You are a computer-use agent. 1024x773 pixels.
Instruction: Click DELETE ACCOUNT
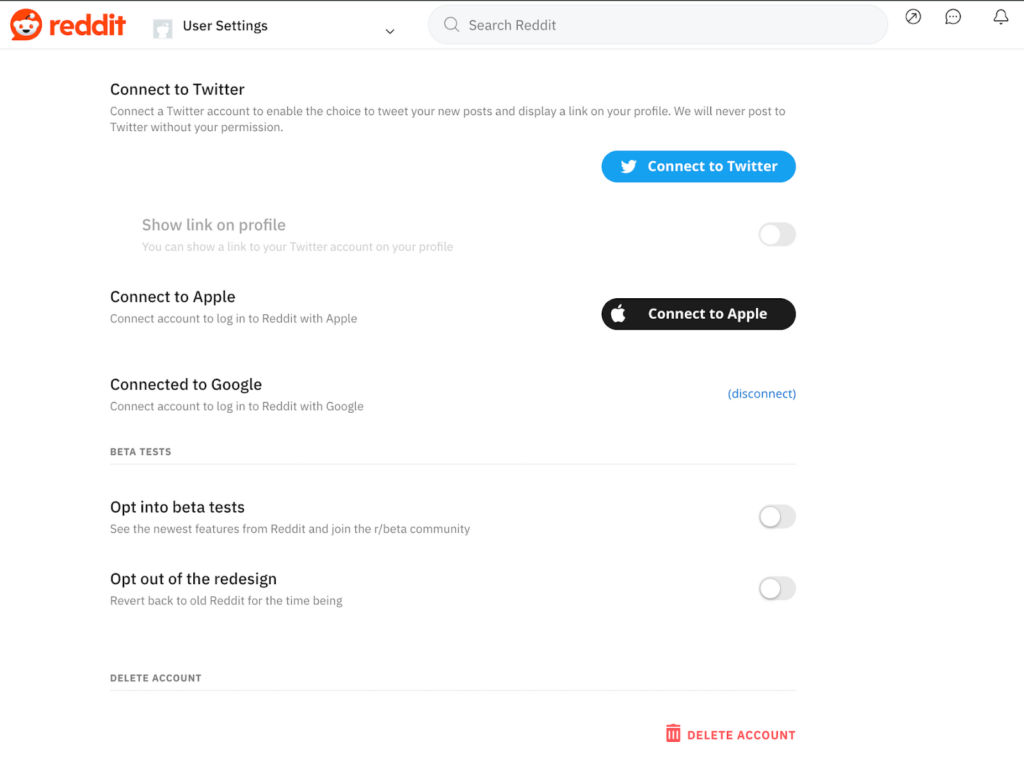[740, 733]
